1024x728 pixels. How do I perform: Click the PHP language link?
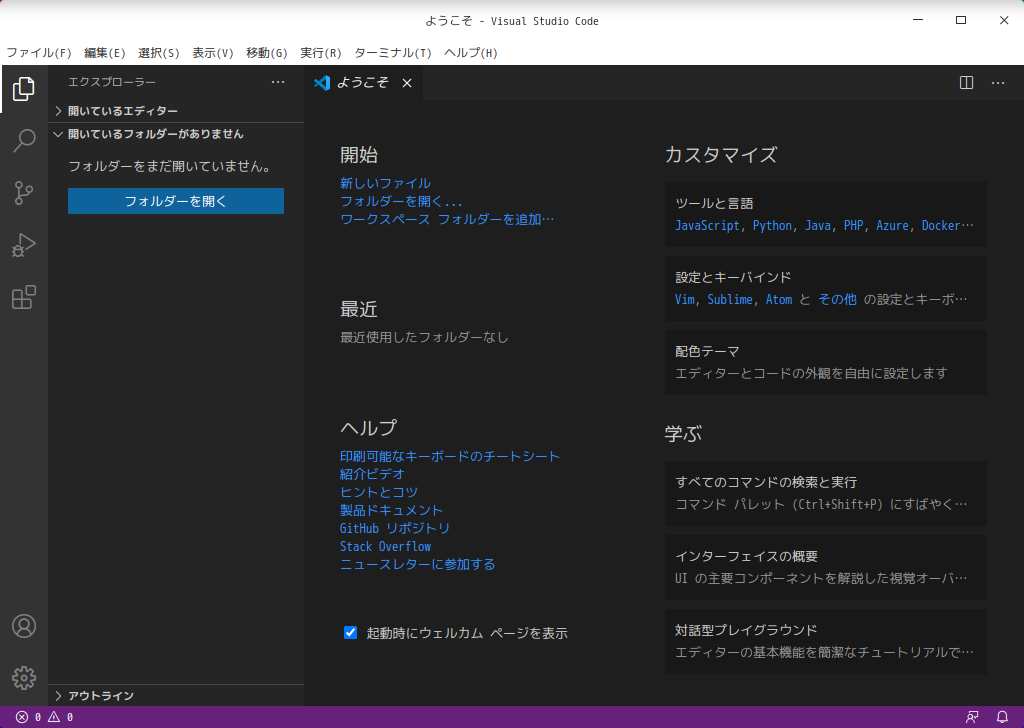(854, 226)
